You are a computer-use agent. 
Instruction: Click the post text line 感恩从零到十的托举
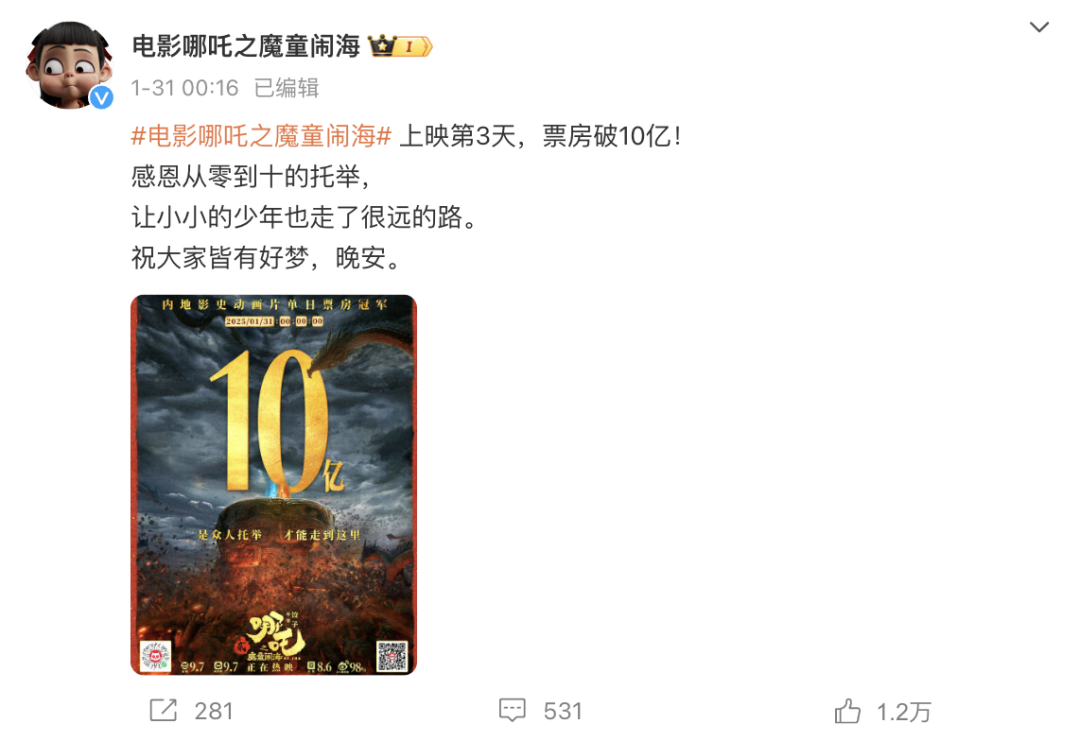[251, 177]
